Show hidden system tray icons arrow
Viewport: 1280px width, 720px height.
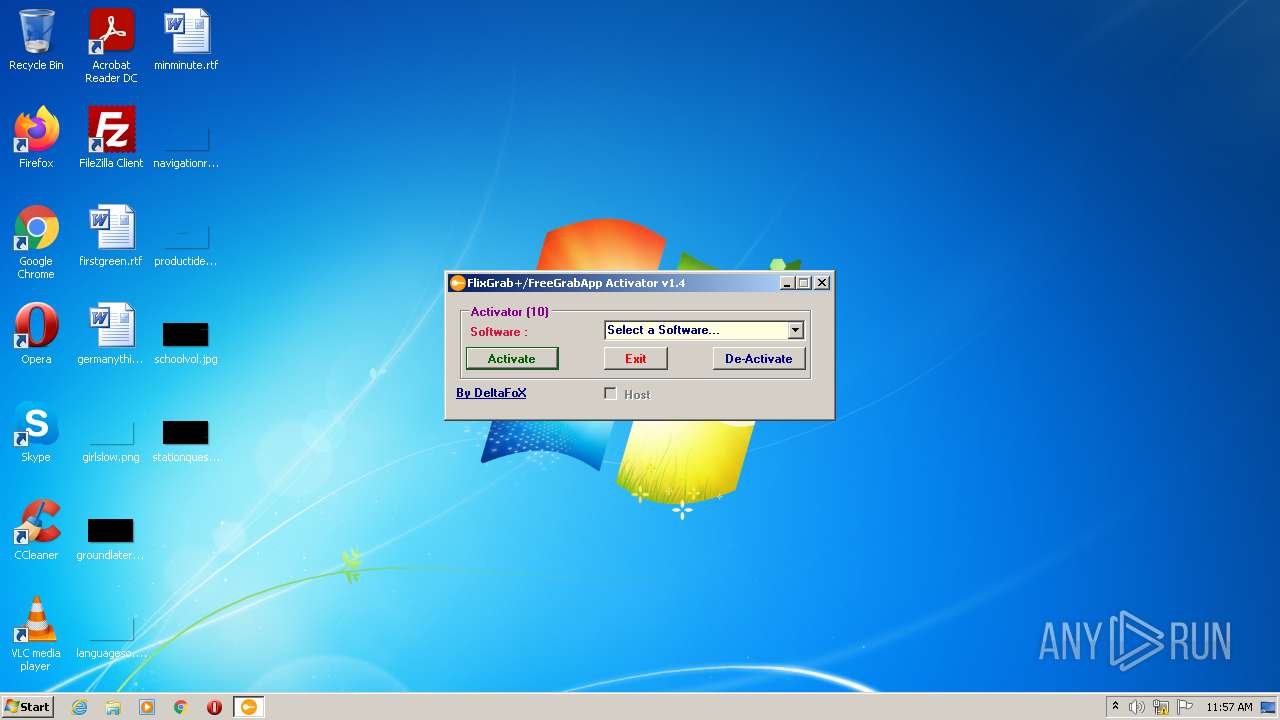pyautogui.click(x=1115, y=707)
